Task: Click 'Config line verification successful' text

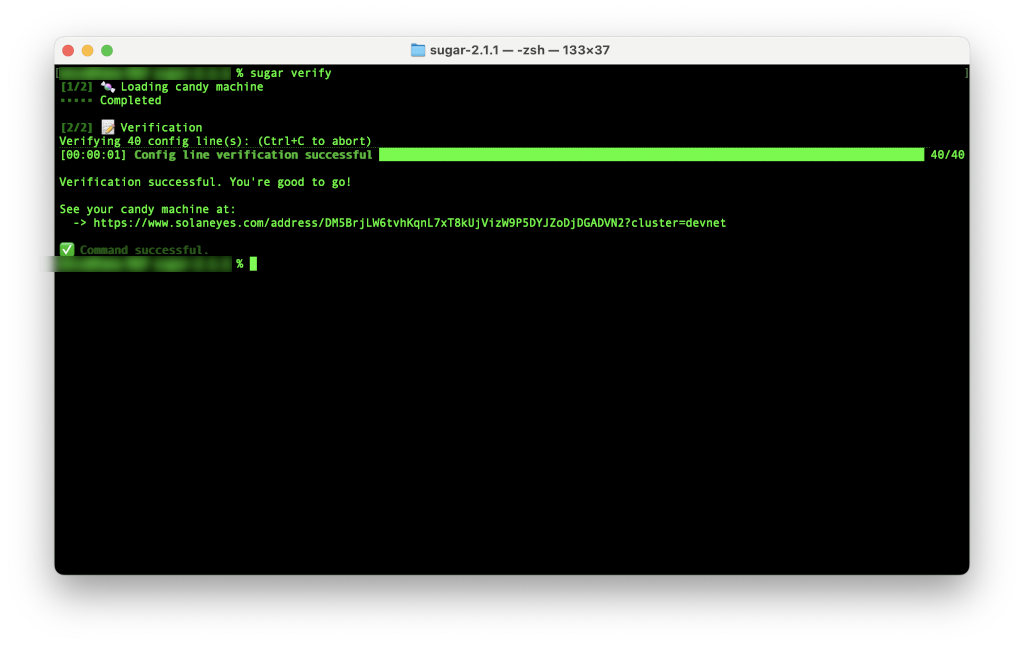Action: pyautogui.click(x=253, y=155)
